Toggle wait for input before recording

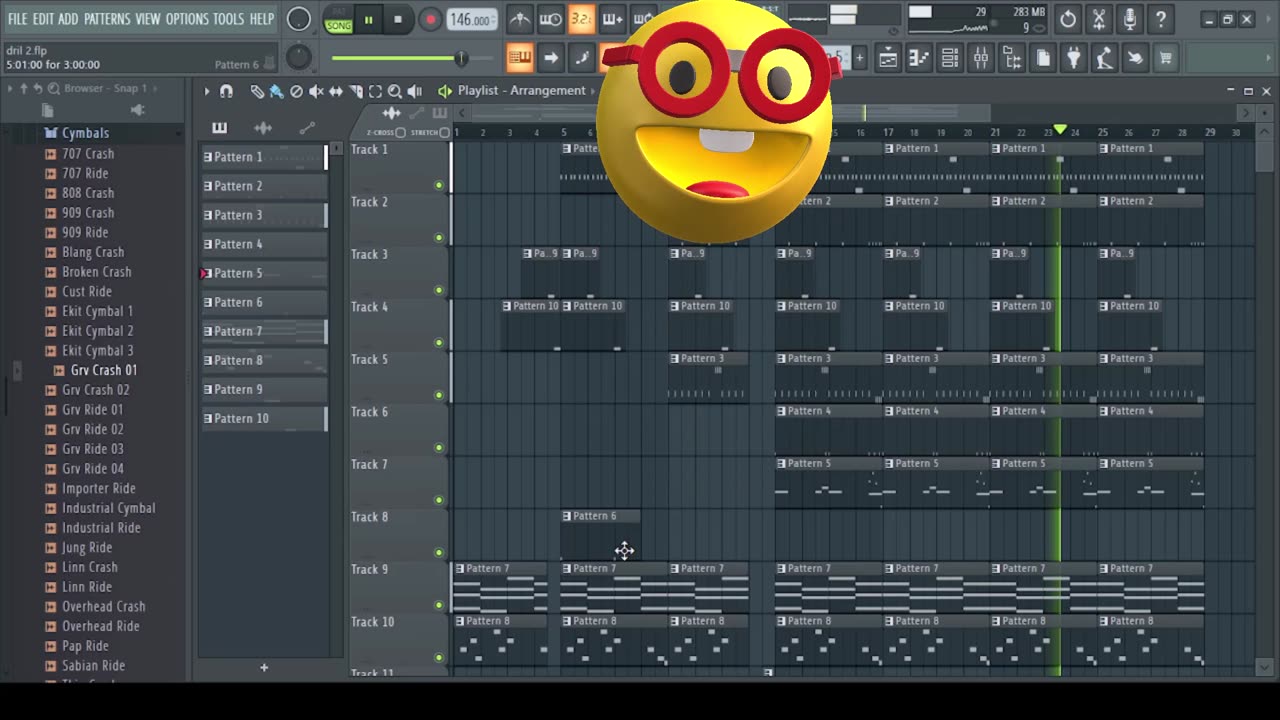(550, 19)
